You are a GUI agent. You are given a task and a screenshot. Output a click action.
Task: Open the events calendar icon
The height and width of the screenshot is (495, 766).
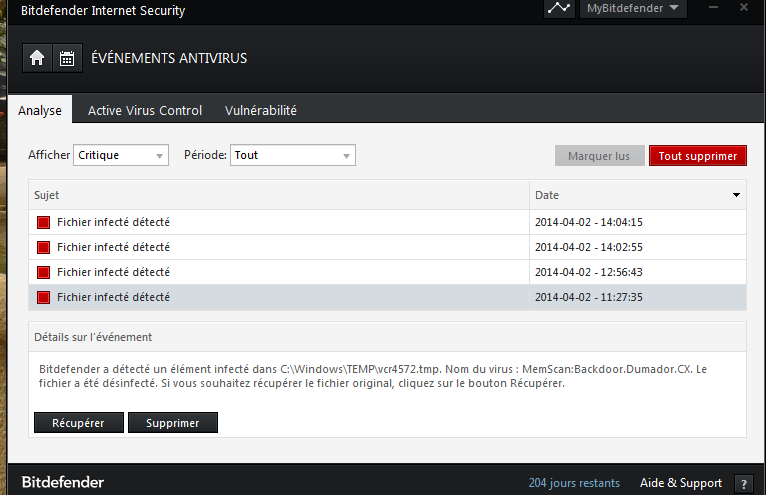pos(67,58)
